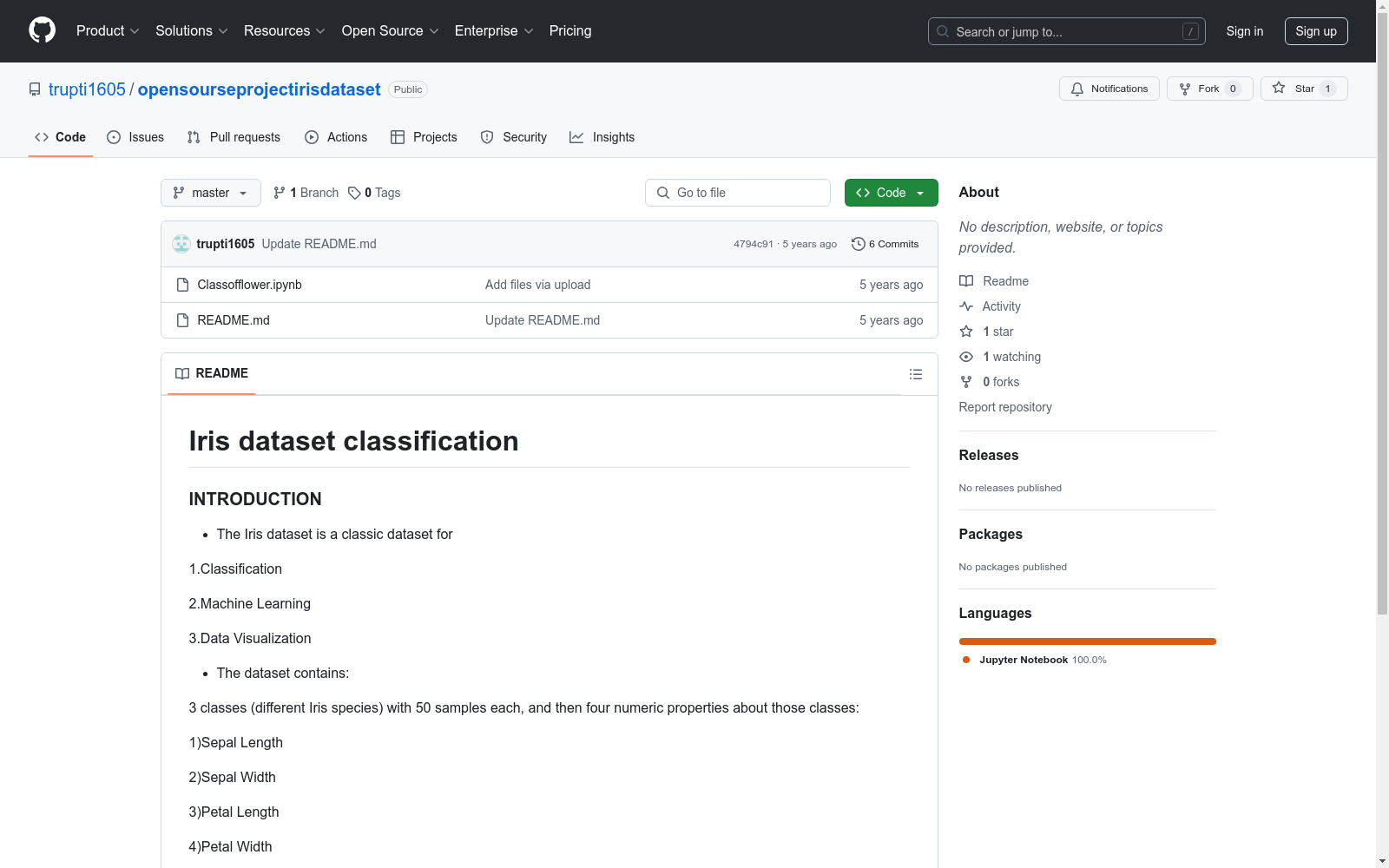
Task: Click the orange Jupyter Notebook language bar
Action: tap(1088, 641)
